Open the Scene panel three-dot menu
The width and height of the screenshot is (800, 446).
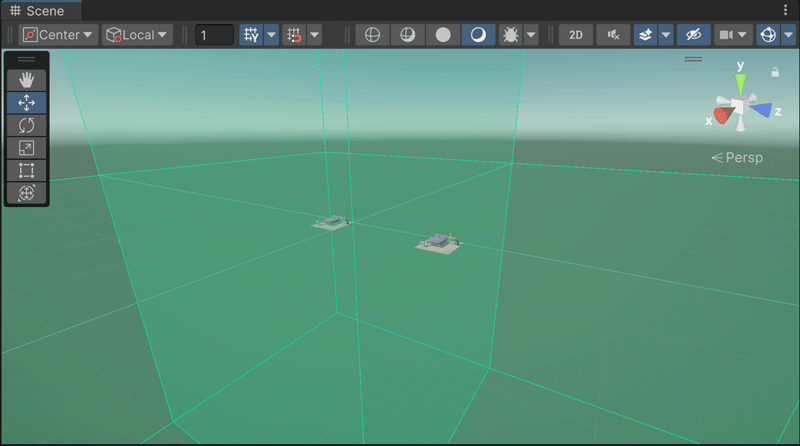pos(785,10)
